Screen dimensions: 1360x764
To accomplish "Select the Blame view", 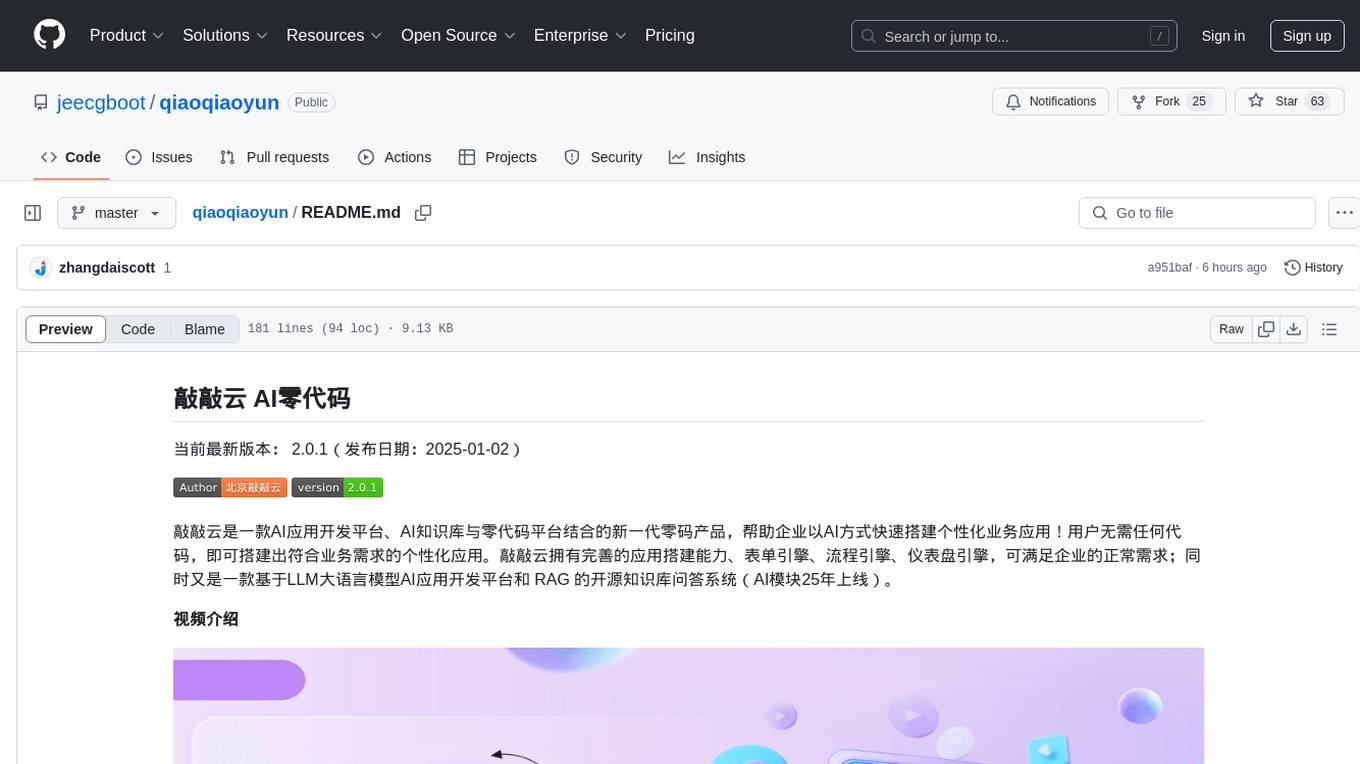I will tap(204, 329).
